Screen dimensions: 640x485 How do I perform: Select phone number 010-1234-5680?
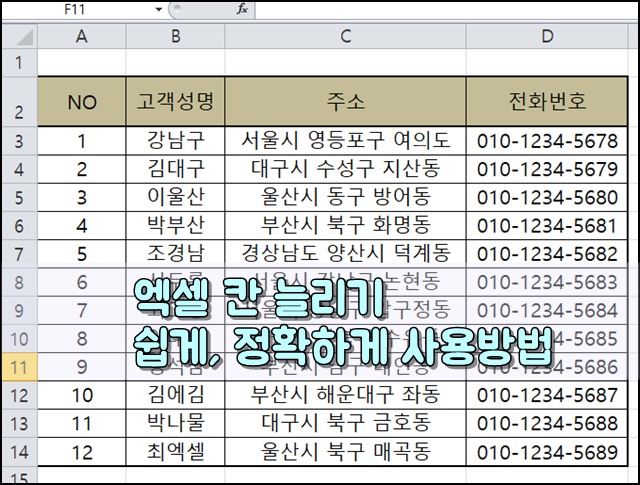coord(547,197)
